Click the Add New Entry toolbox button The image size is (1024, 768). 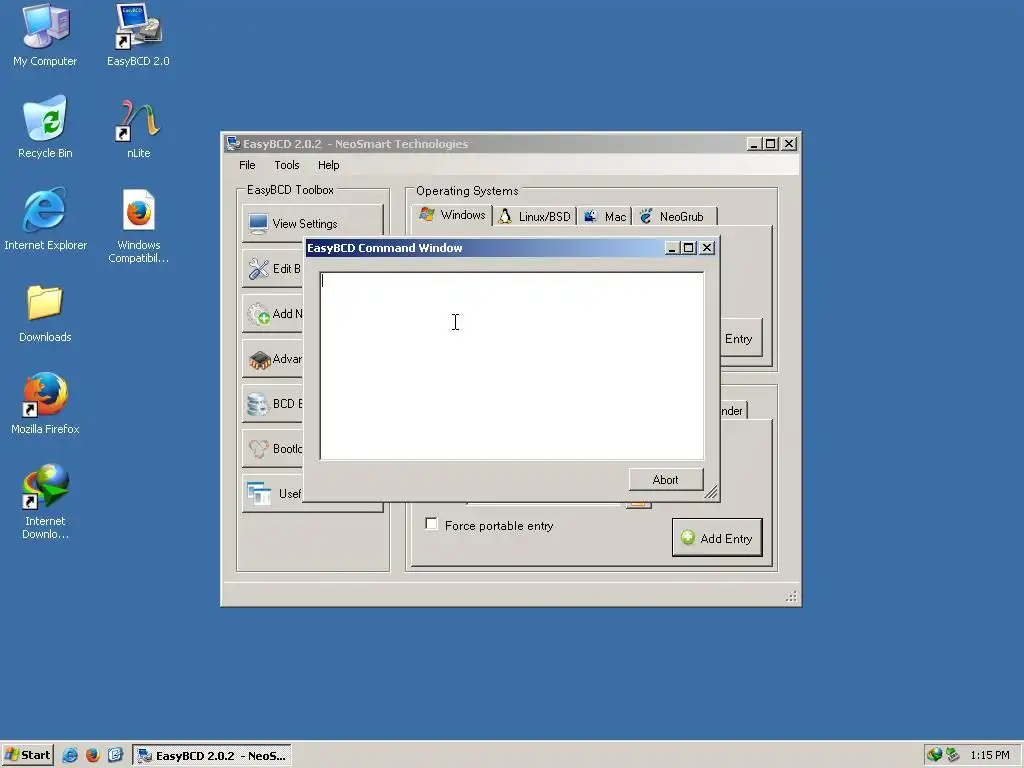click(x=273, y=313)
